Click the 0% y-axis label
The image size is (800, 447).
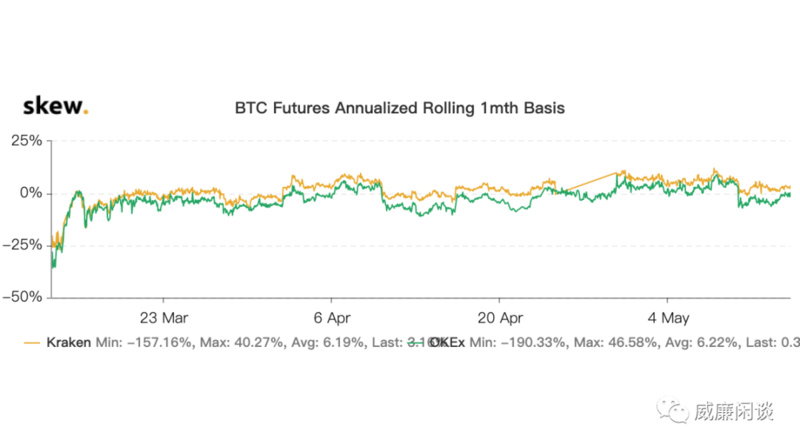pyautogui.click(x=29, y=193)
